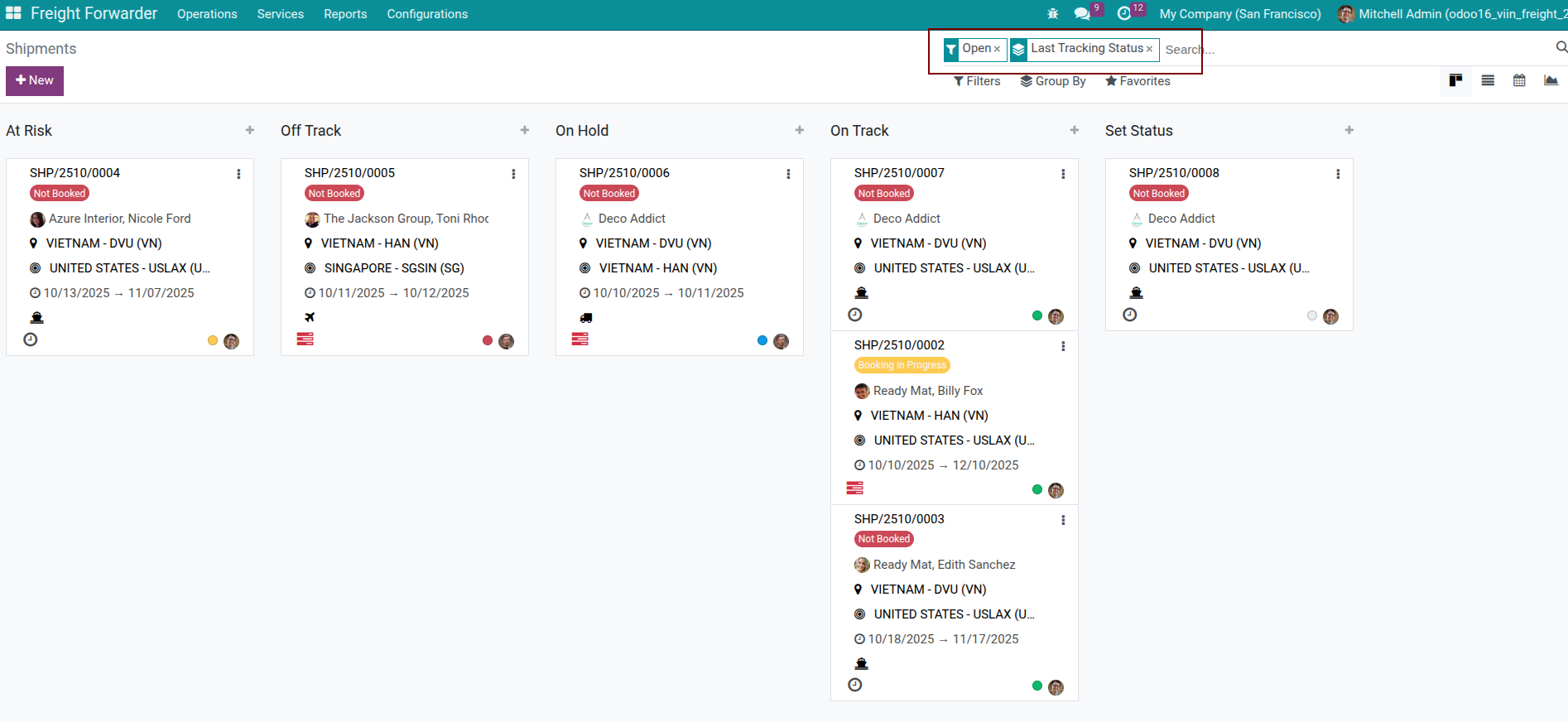1568x722 pixels.
Task: Open the conversations chat icon
Action: (1081, 14)
